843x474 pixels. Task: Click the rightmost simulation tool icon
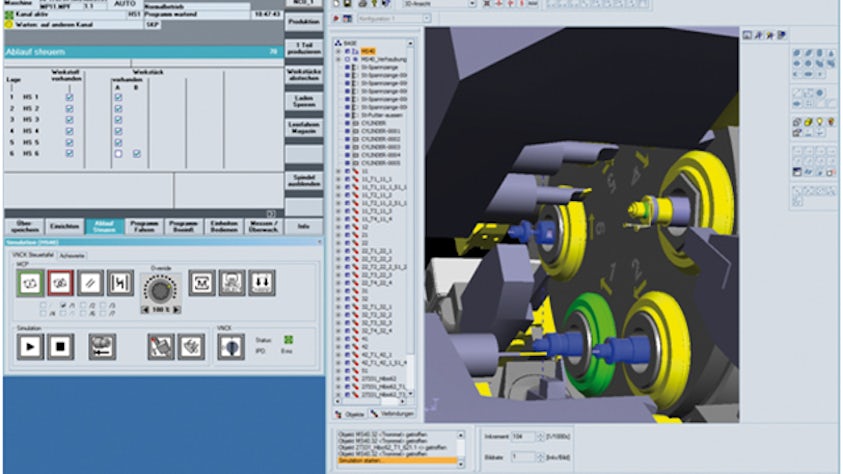coord(191,347)
